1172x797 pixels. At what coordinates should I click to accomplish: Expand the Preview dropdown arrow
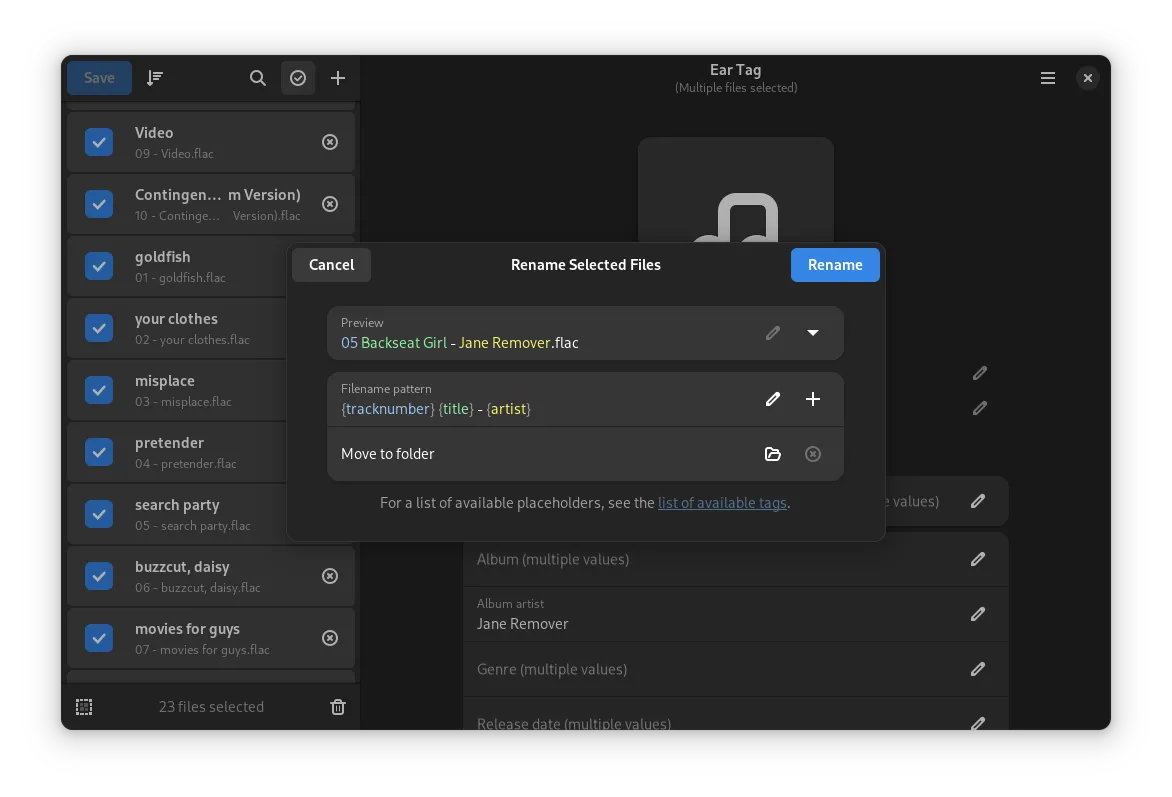tap(813, 333)
